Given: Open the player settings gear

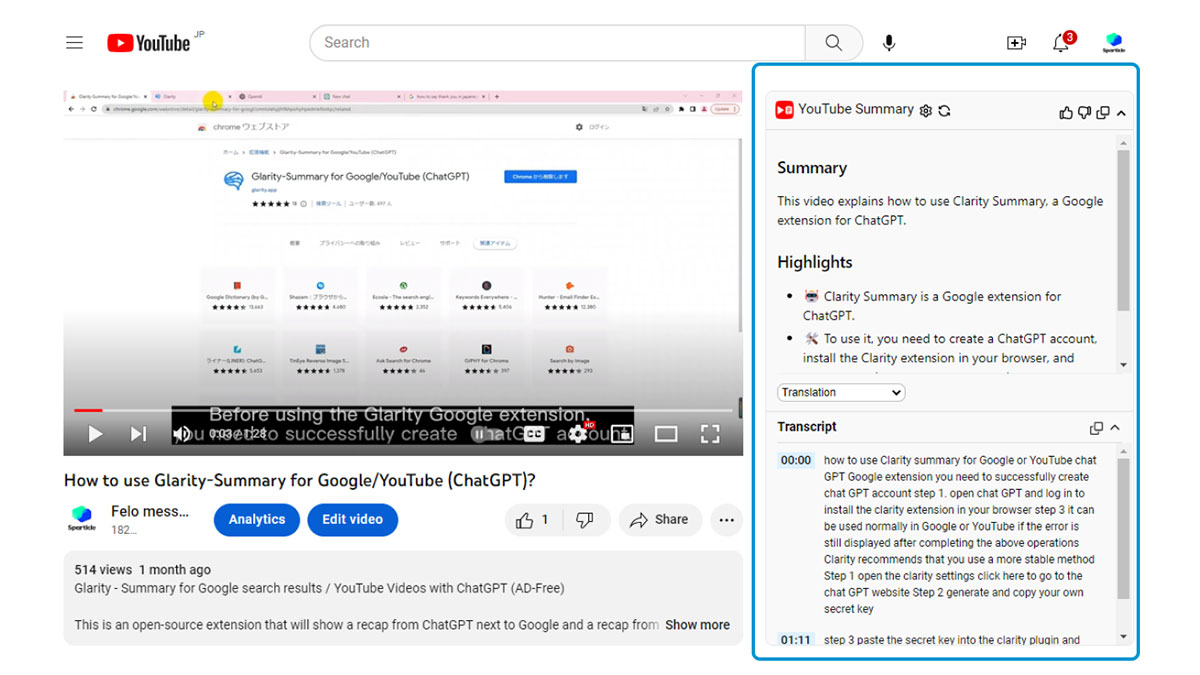Looking at the screenshot, I should [578, 434].
